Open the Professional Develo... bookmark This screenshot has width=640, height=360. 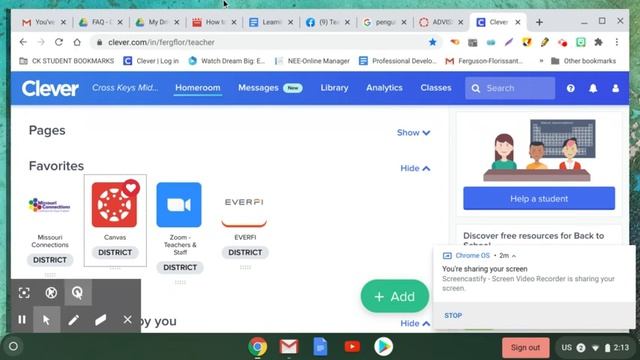(x=398, y=61)
